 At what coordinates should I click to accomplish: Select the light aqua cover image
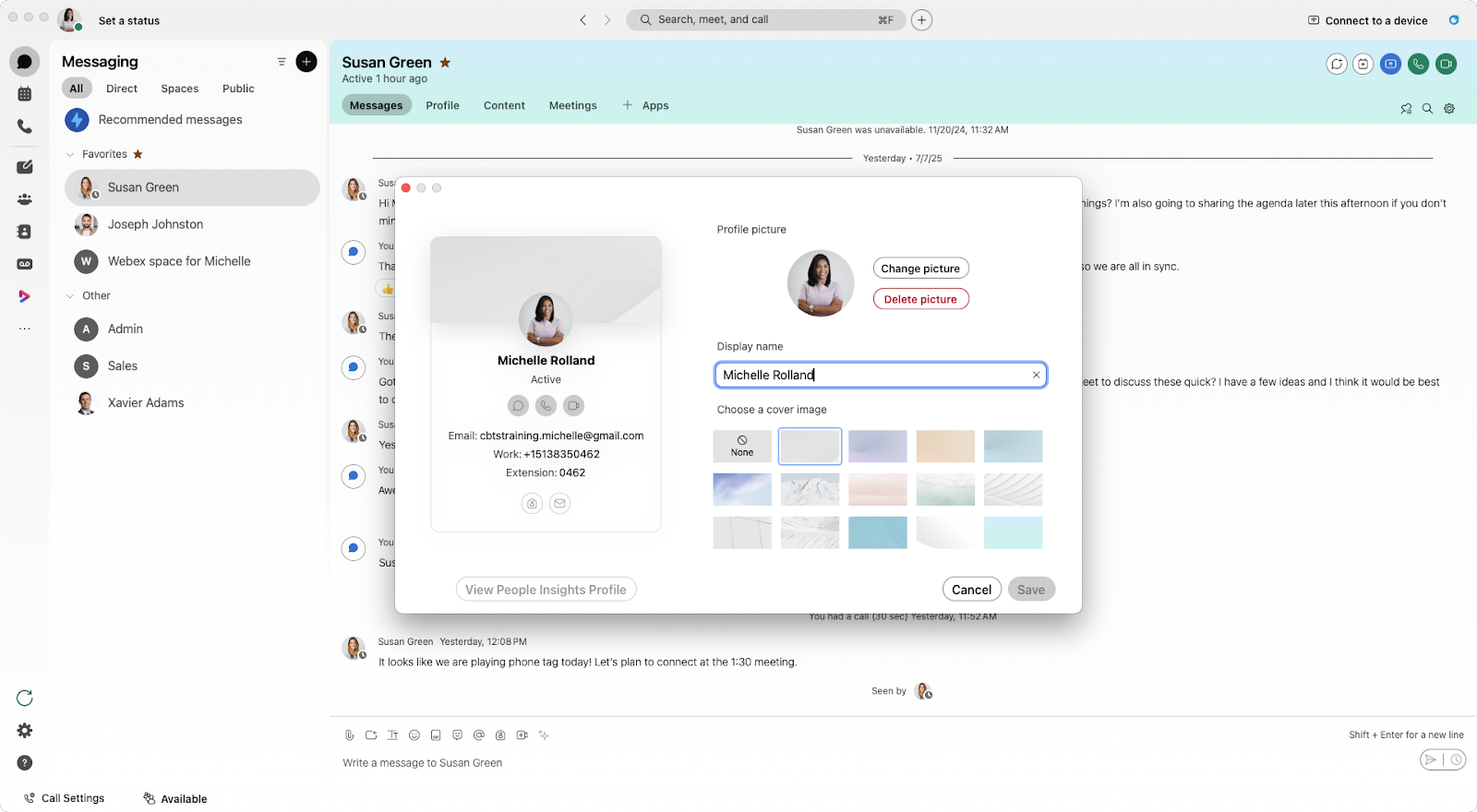tap(1014, 532)
